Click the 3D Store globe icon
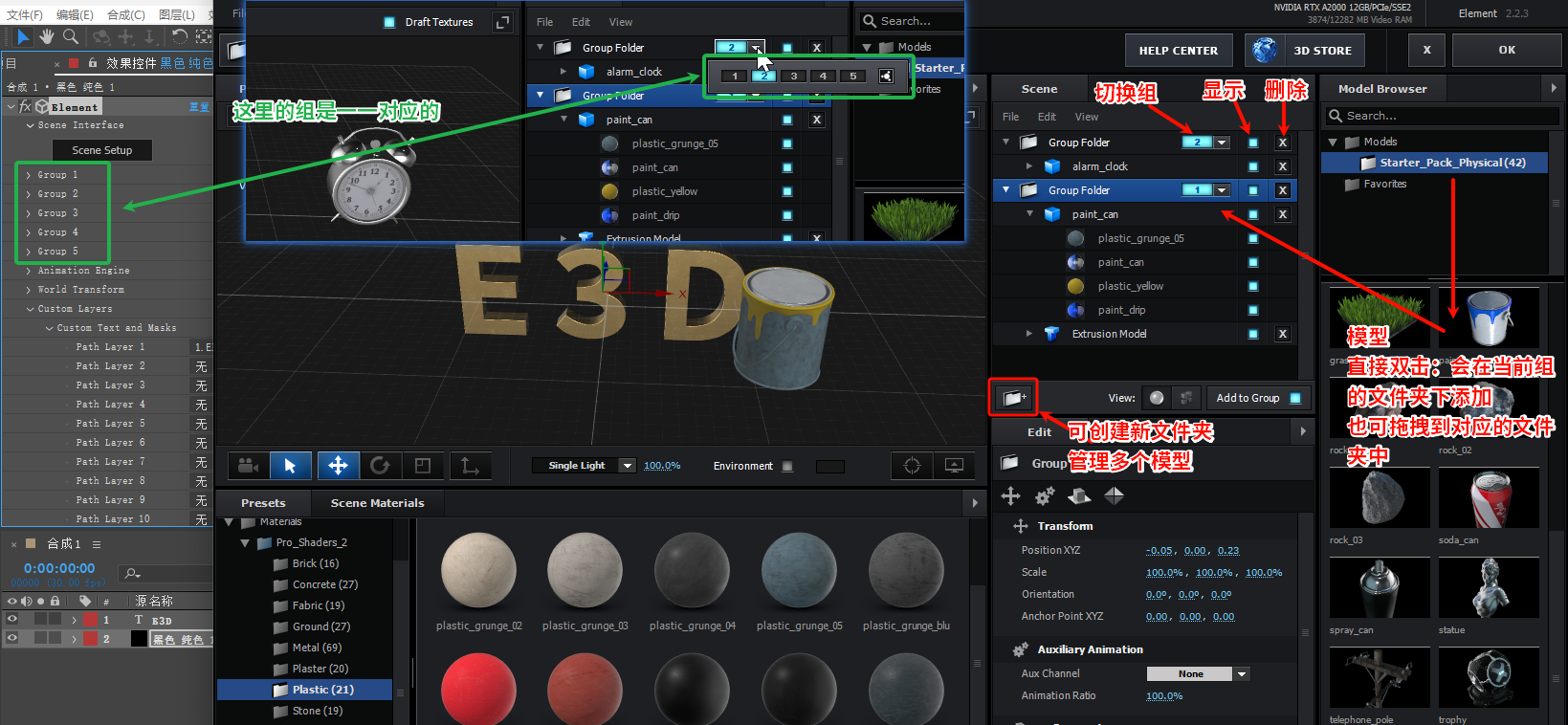 1265,50
